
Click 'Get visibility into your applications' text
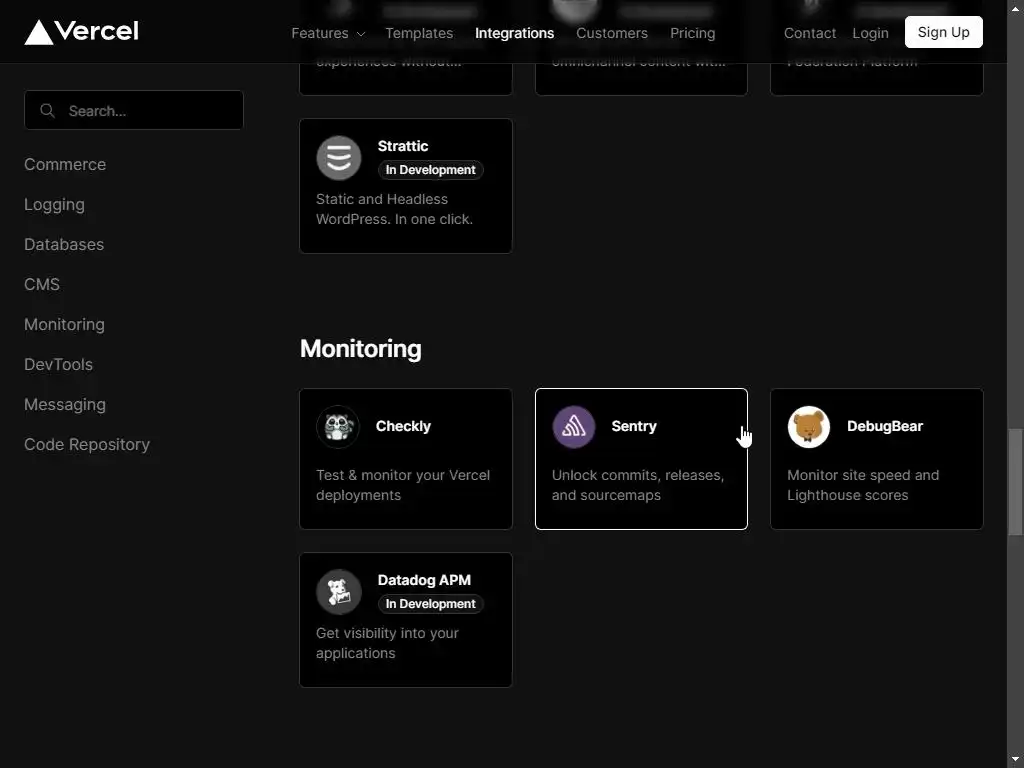(x=387, y=643)
